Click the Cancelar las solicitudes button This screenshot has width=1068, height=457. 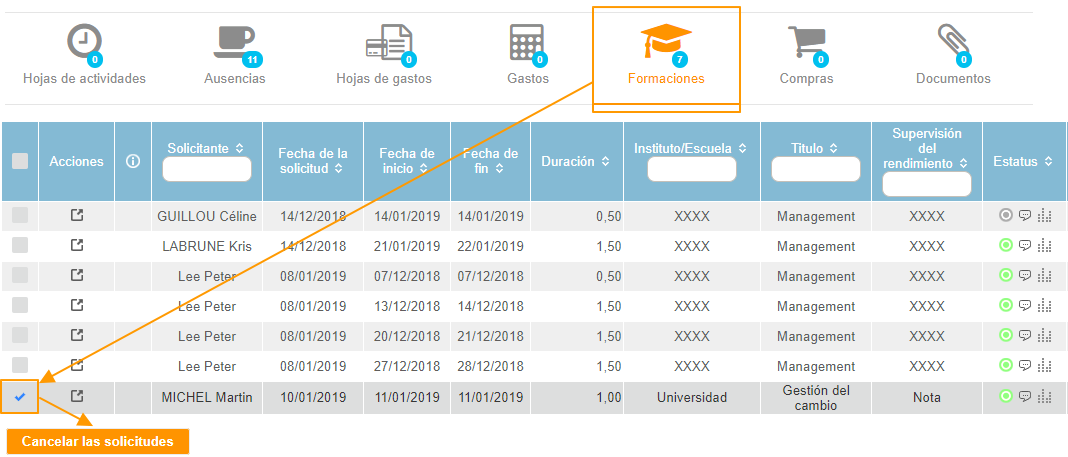(97, 441)
